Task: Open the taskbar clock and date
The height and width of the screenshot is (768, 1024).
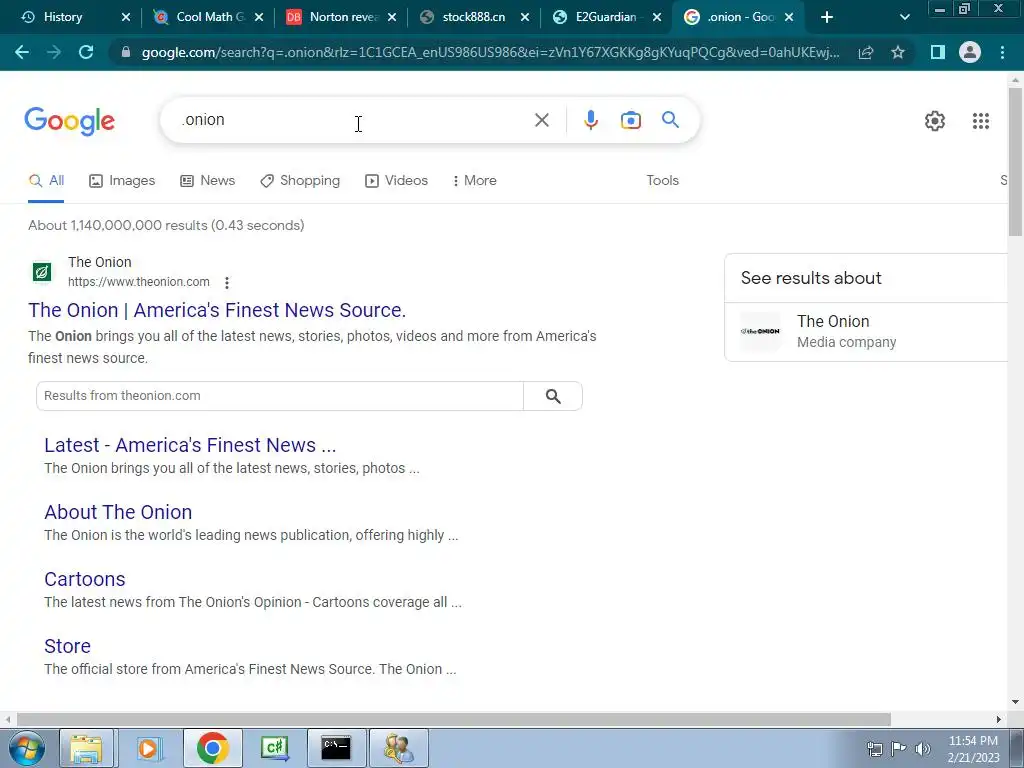Action: [973, 748]
